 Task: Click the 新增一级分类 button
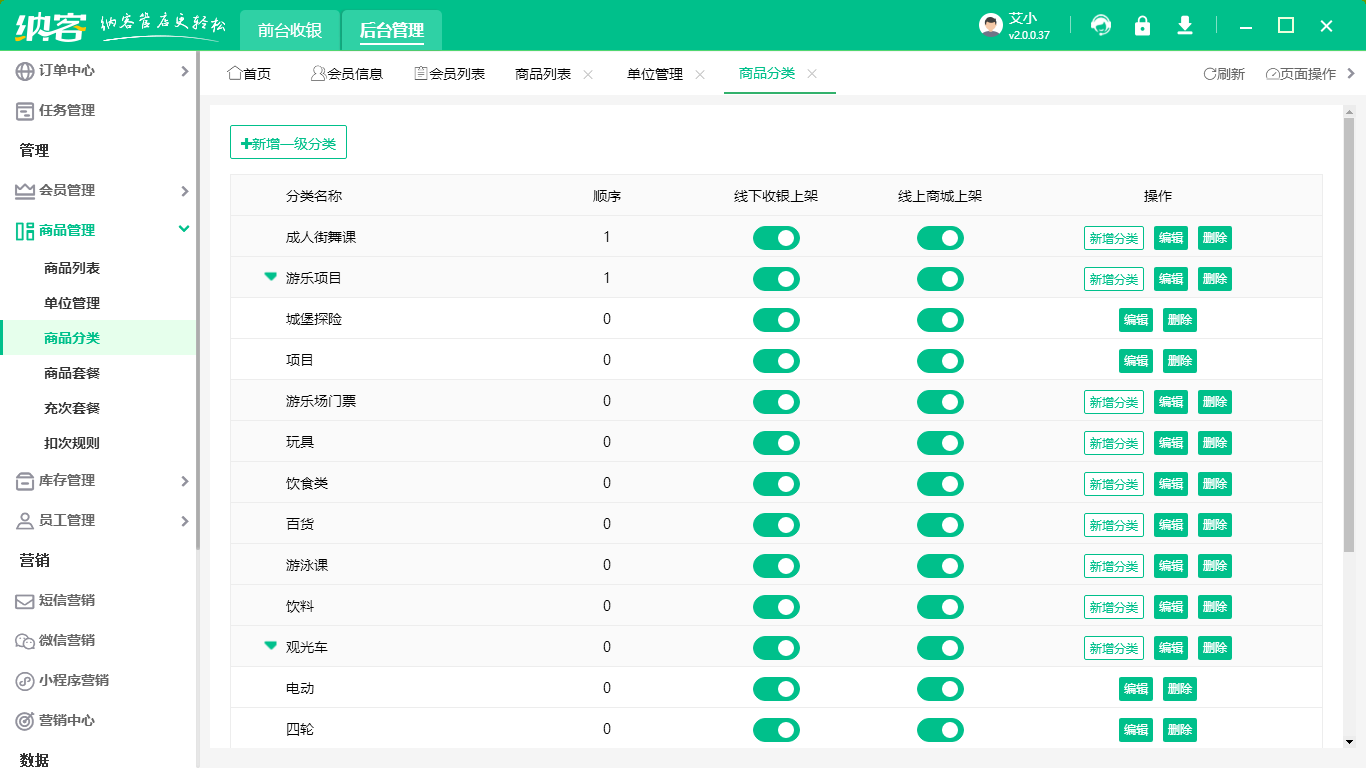288,141
